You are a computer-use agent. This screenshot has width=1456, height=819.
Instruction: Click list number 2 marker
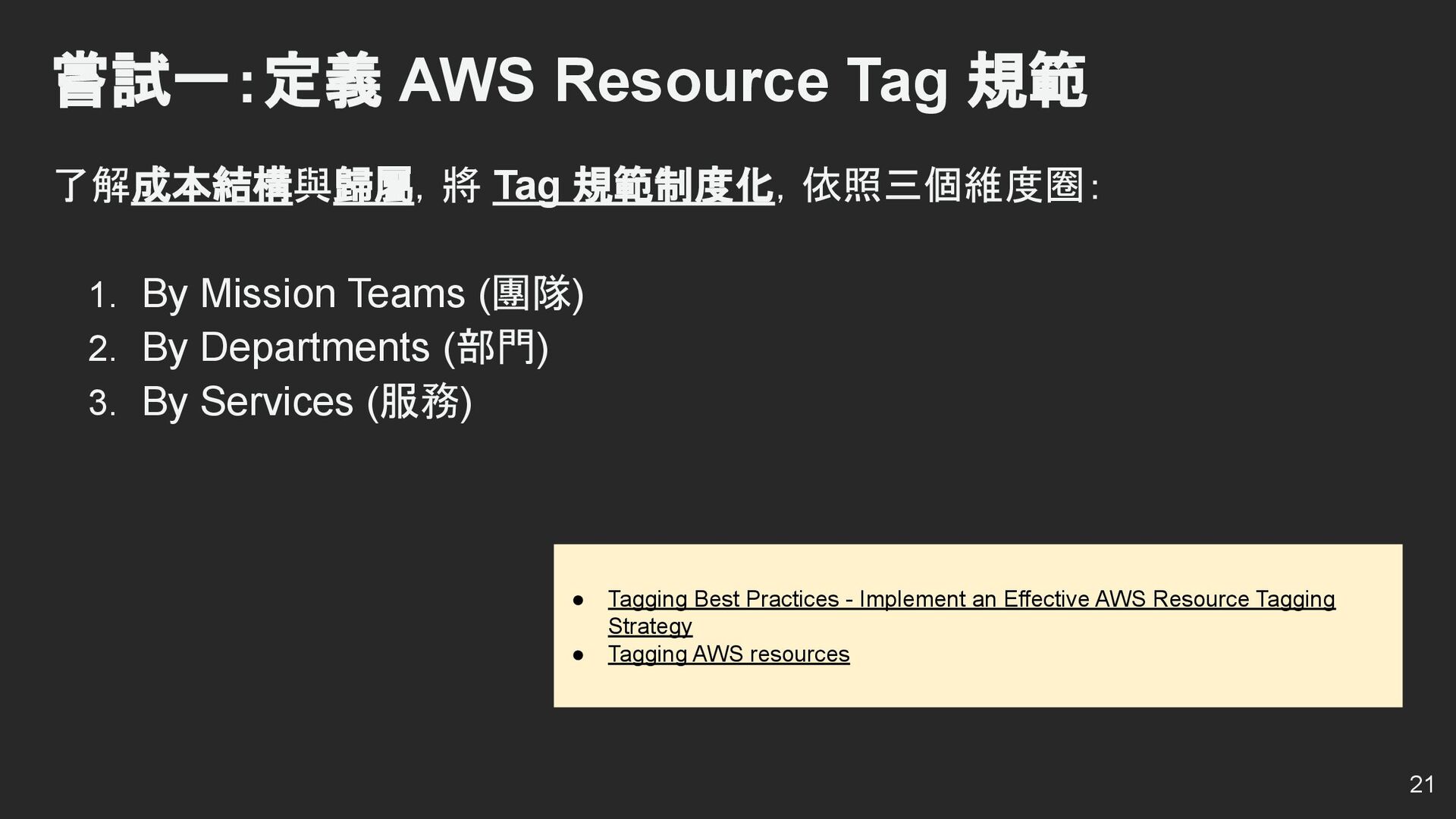click(x=102, y=350)
